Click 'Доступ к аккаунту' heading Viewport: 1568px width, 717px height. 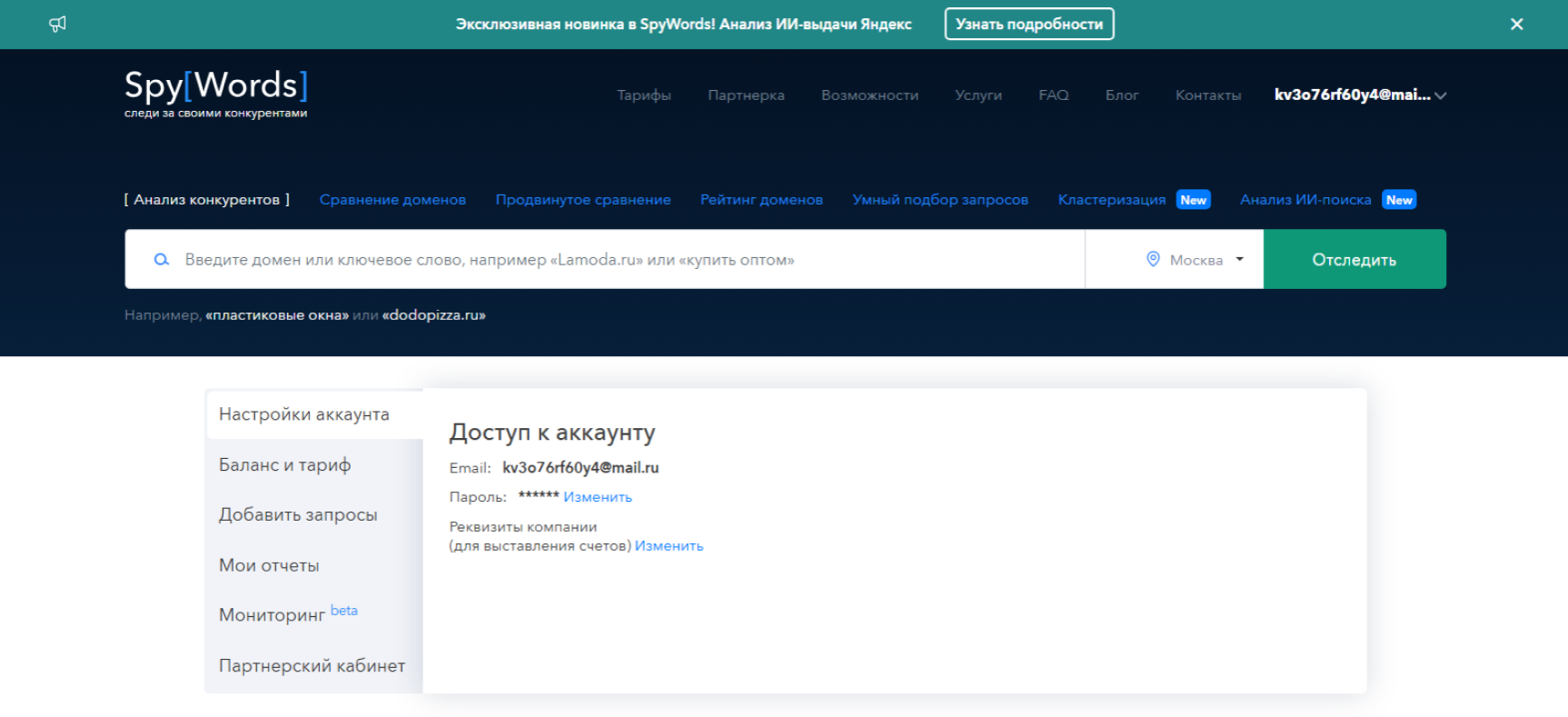tap(552, 433)
